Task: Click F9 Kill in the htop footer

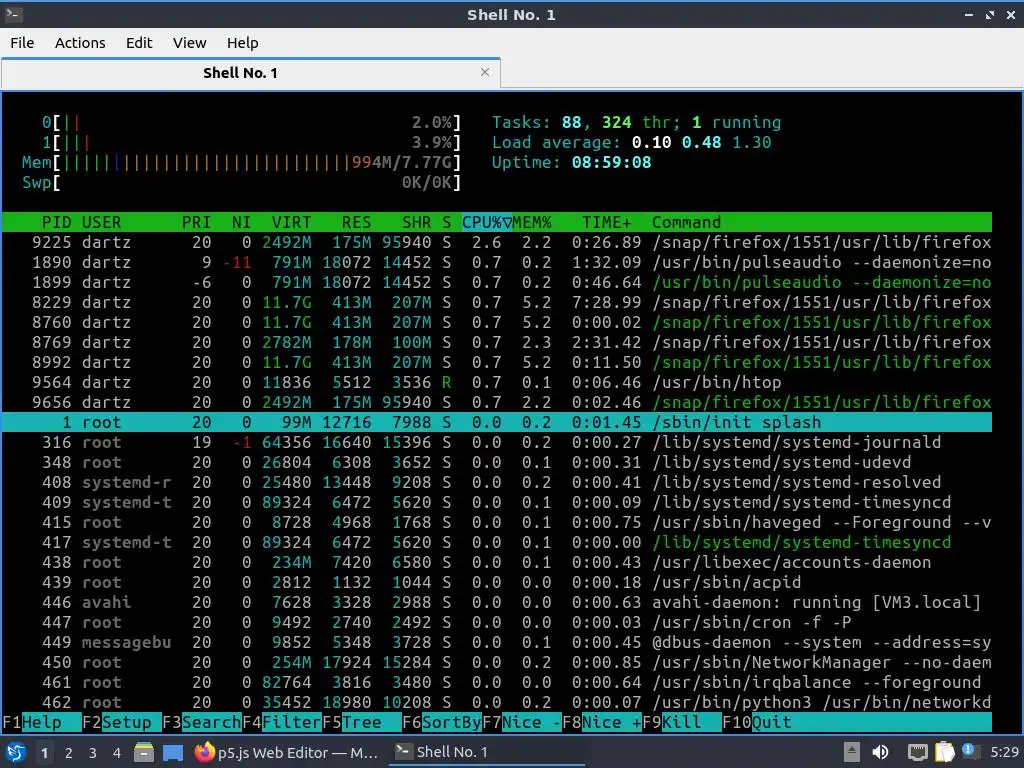Action: (682, 722)
